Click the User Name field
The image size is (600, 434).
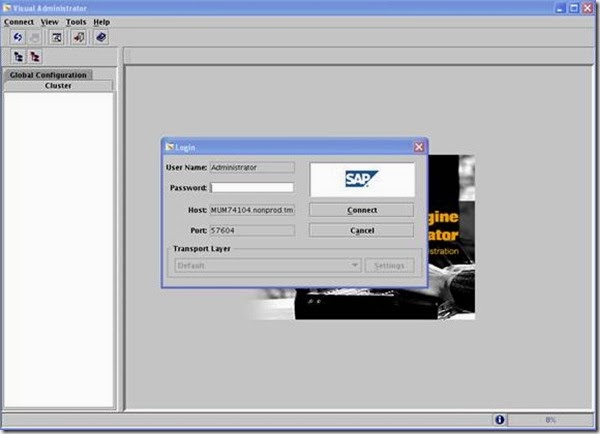pyautogui.click(x=252, y=168)
